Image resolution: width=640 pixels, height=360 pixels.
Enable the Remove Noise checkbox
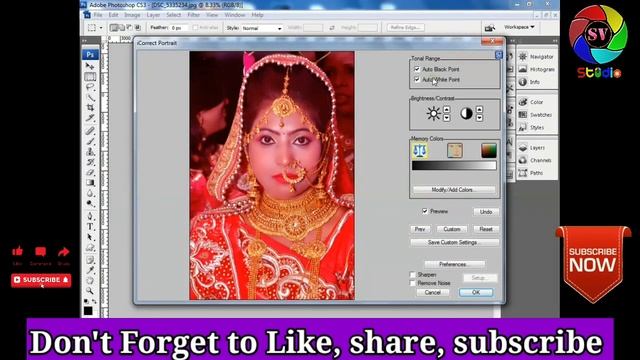point(413,283)
